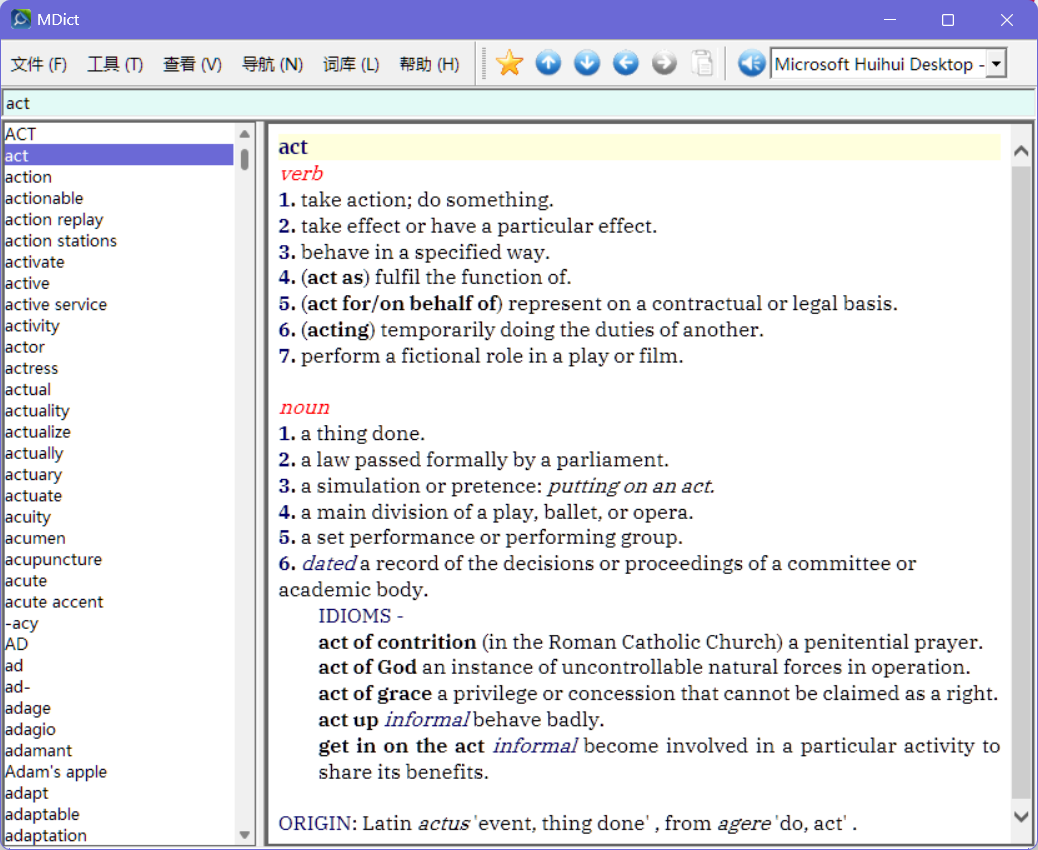Expand the Microsoft Huihui Desktop voice dropdown
The image size is (1038, 850).
(x=996, y=64)
